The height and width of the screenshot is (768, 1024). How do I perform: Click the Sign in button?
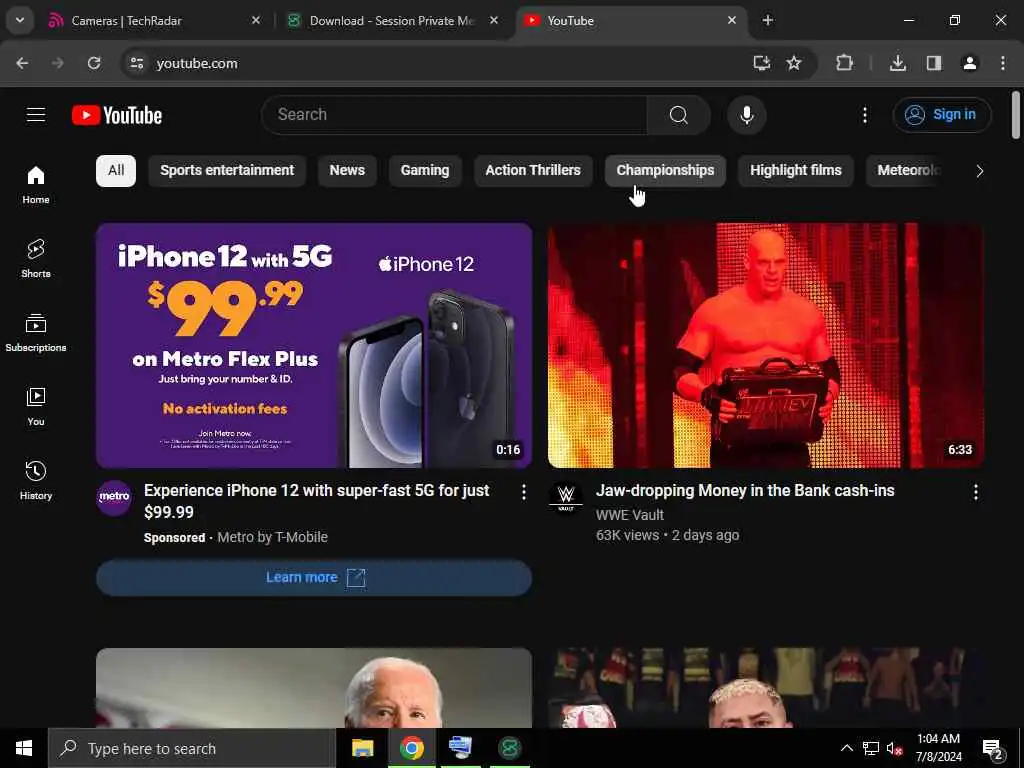click(942, 115)
